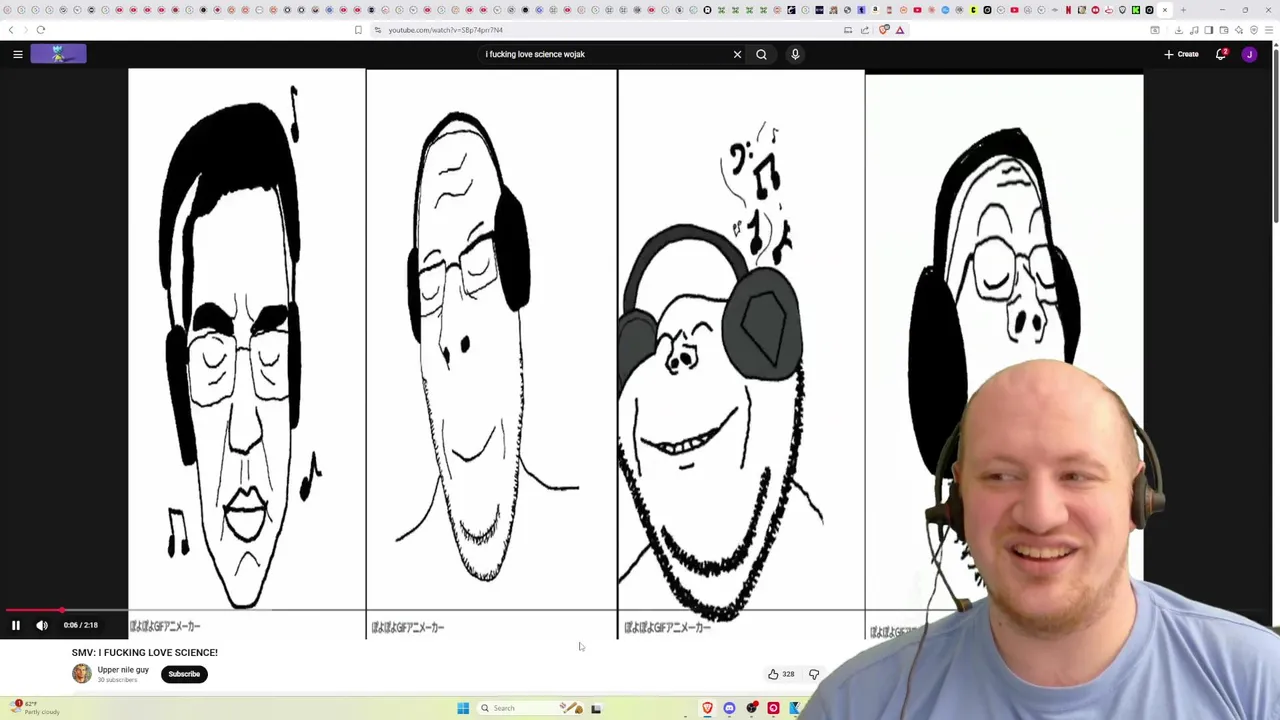Image resolution: width=1280 pixels, height=720 pixels.
Task: Reload the YouTube page
Action: coord(41,30)
